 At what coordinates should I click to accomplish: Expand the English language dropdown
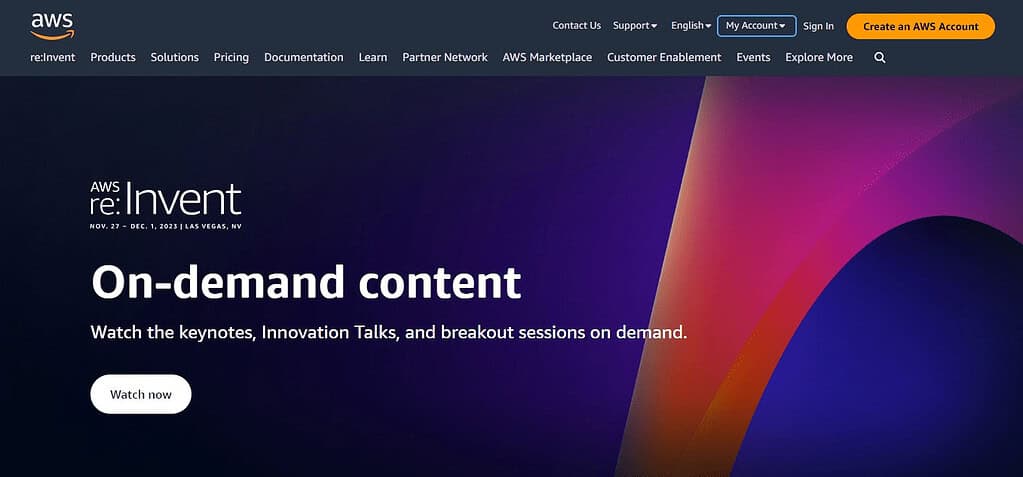[691, 25]
